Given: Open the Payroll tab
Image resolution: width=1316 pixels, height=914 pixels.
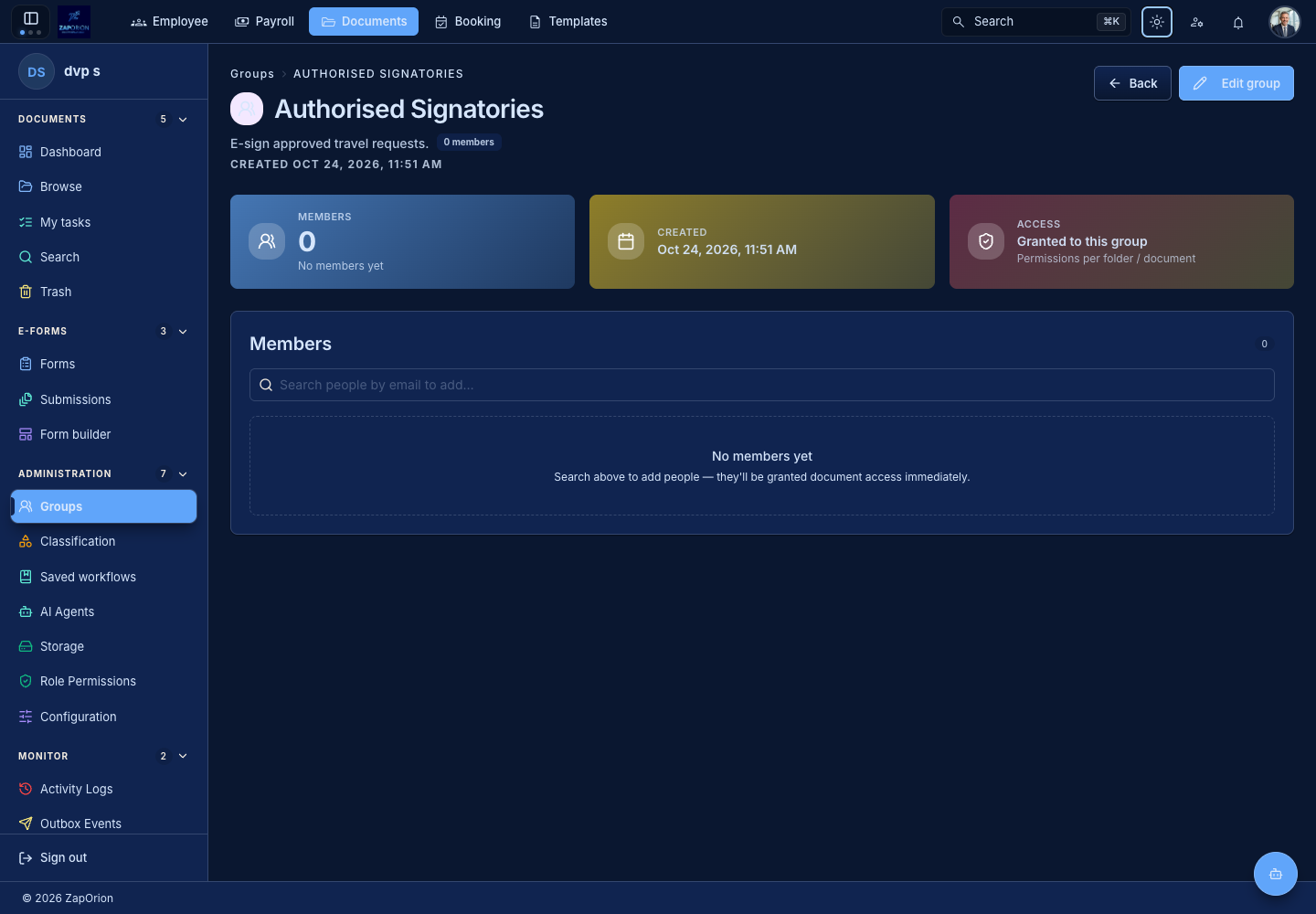Looking at the screenshot, I should pyautogui.click(x=265, y=21).
